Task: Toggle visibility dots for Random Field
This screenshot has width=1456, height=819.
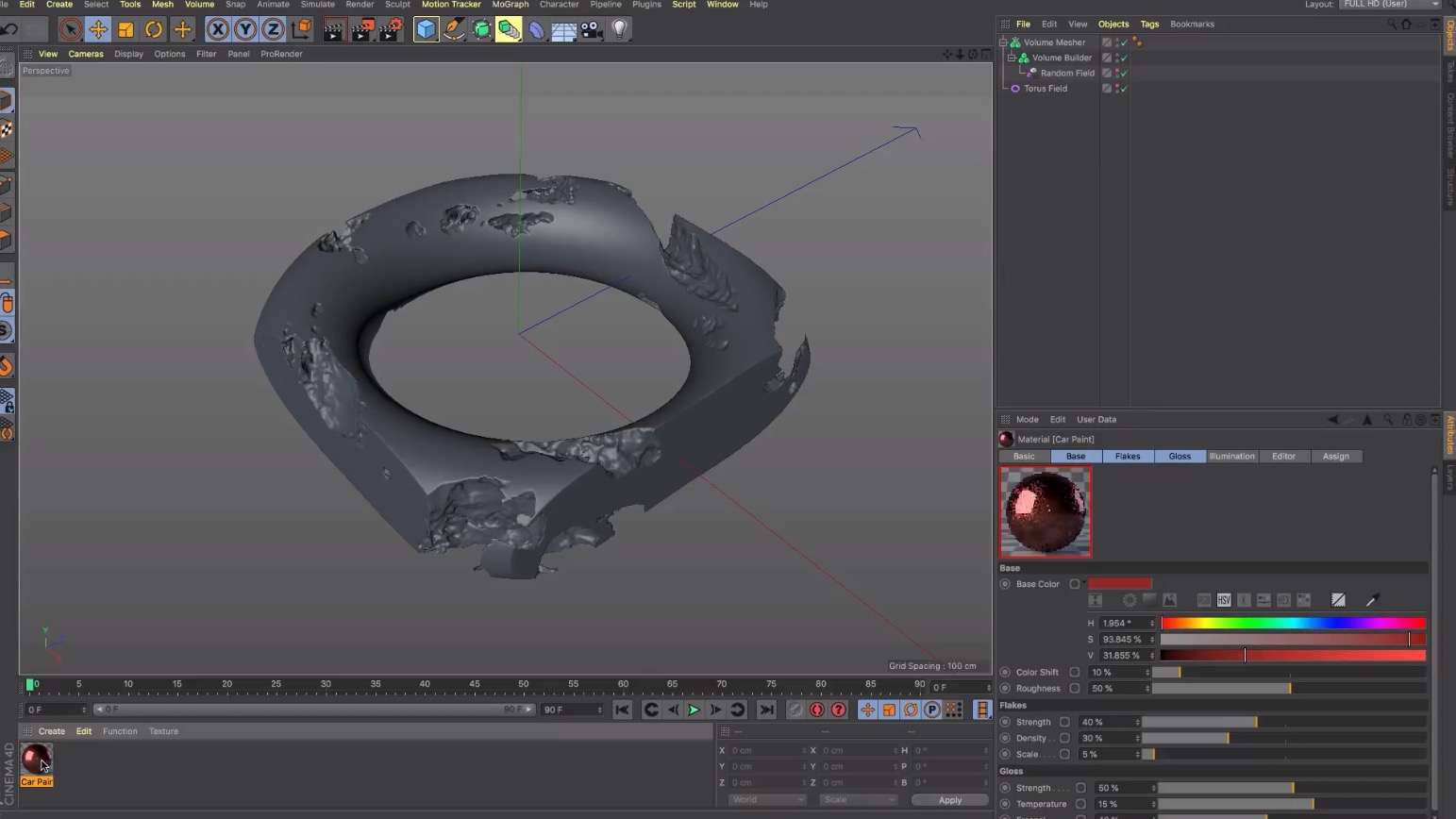Action: click(x=1117, y=73)
